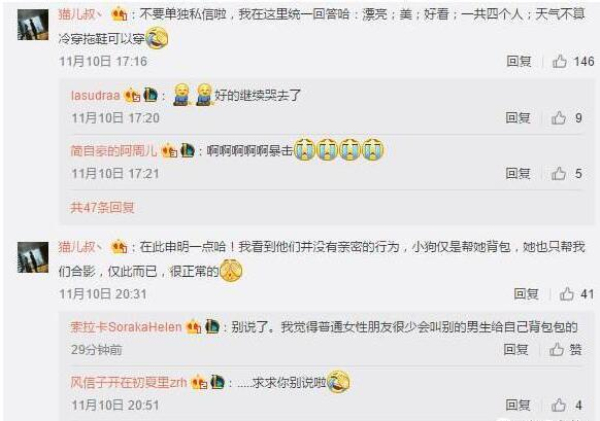Reply to lasudraa's 17:20 comment
The width and height of the screenshot is (600, 421).
pos(518,118)
